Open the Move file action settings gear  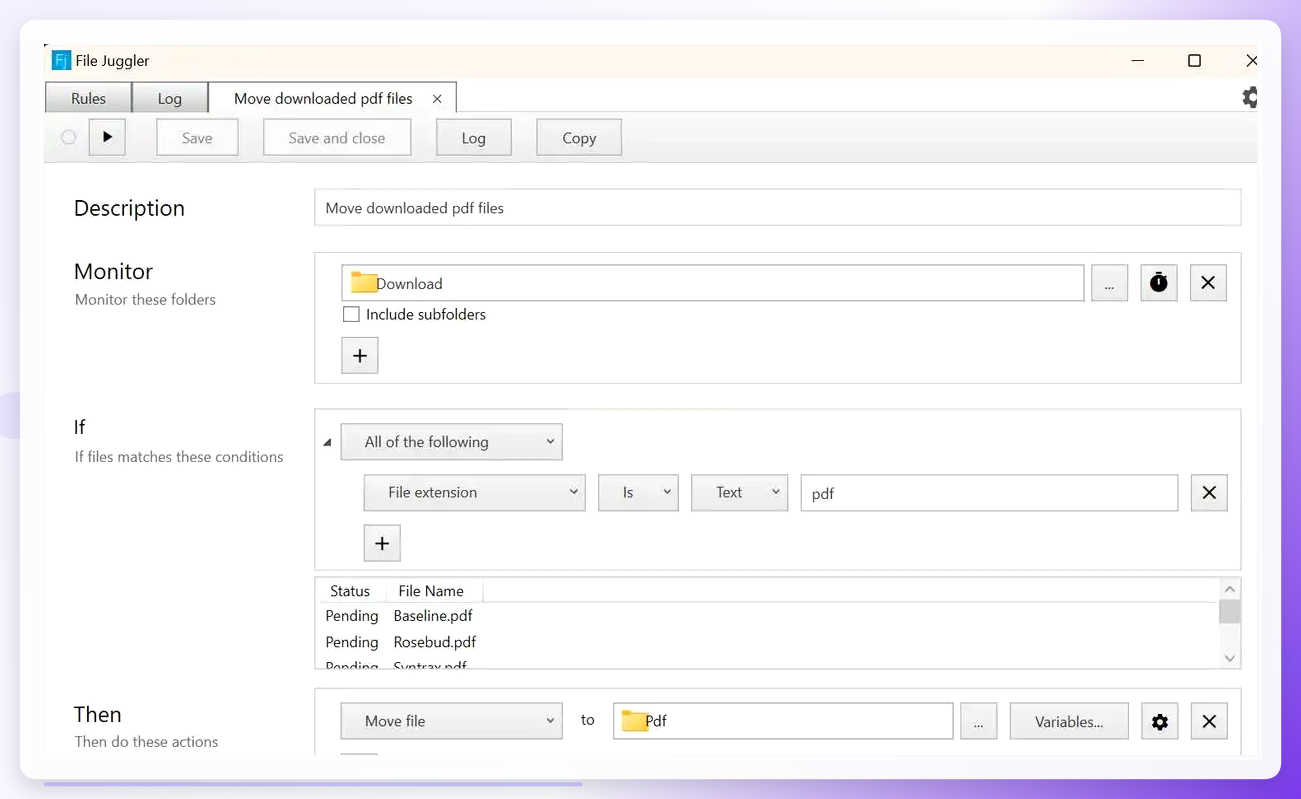[1160, 721]
